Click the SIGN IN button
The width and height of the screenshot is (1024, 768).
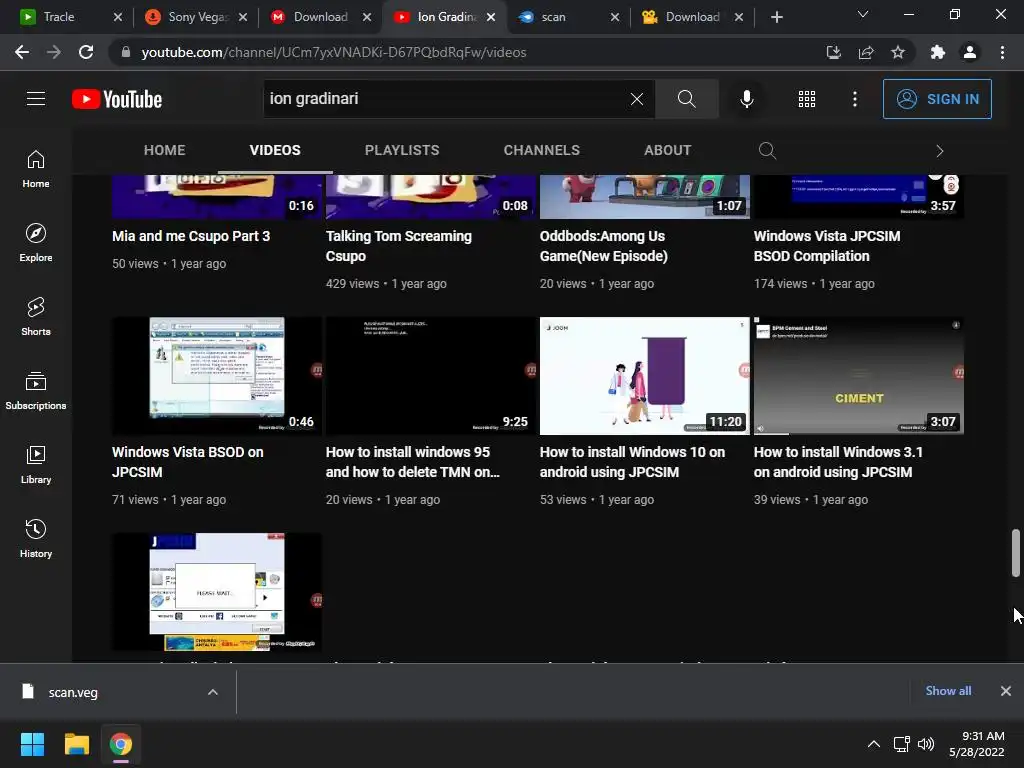[937, 99]
